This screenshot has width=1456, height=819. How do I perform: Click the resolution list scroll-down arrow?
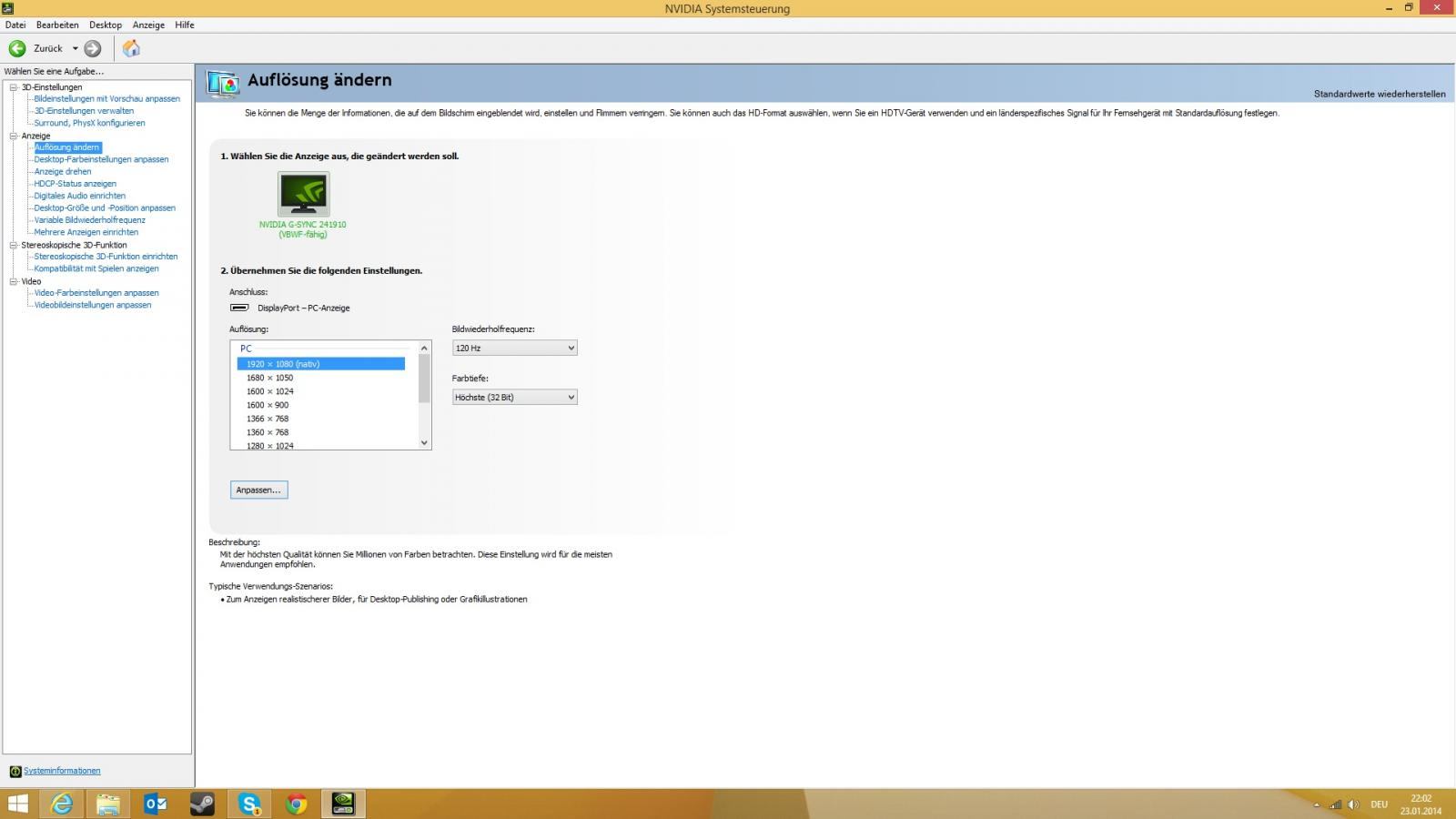click(x=424, y=443)
